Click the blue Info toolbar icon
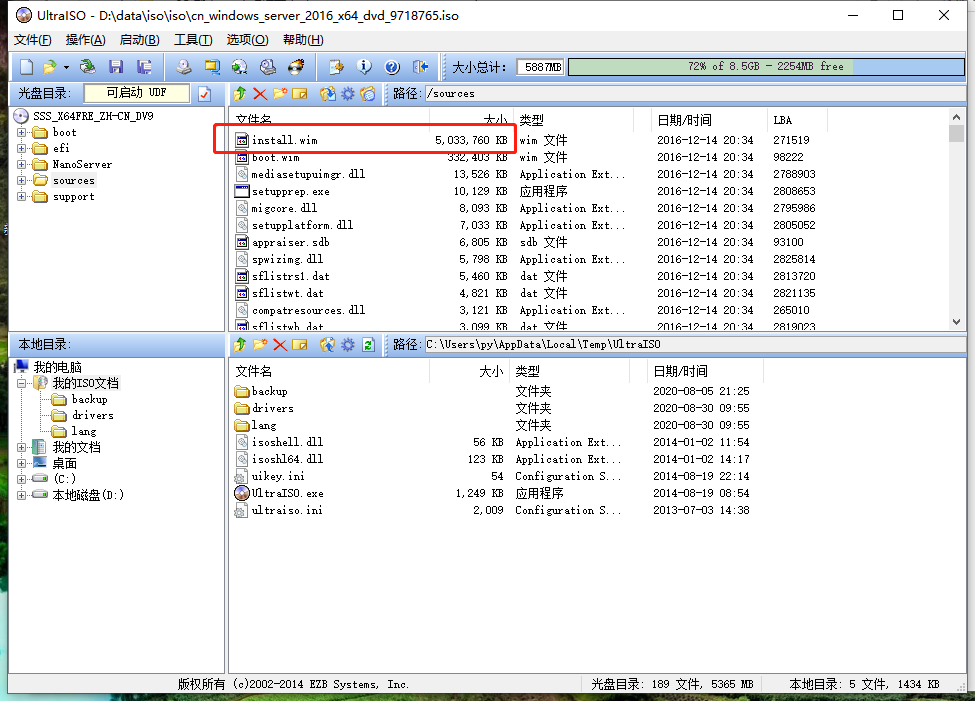 (364, 67)
